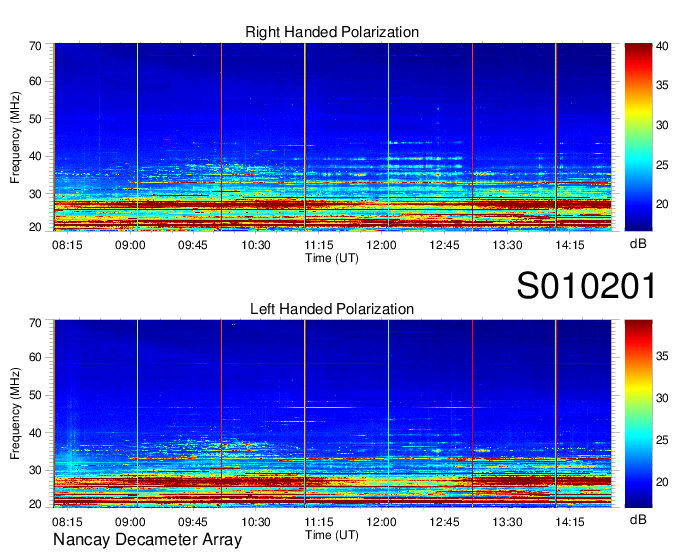Click 11:15 time tick on Left Handed plot
The width and height of the screenshot is (680, 552).
point(318,522)
